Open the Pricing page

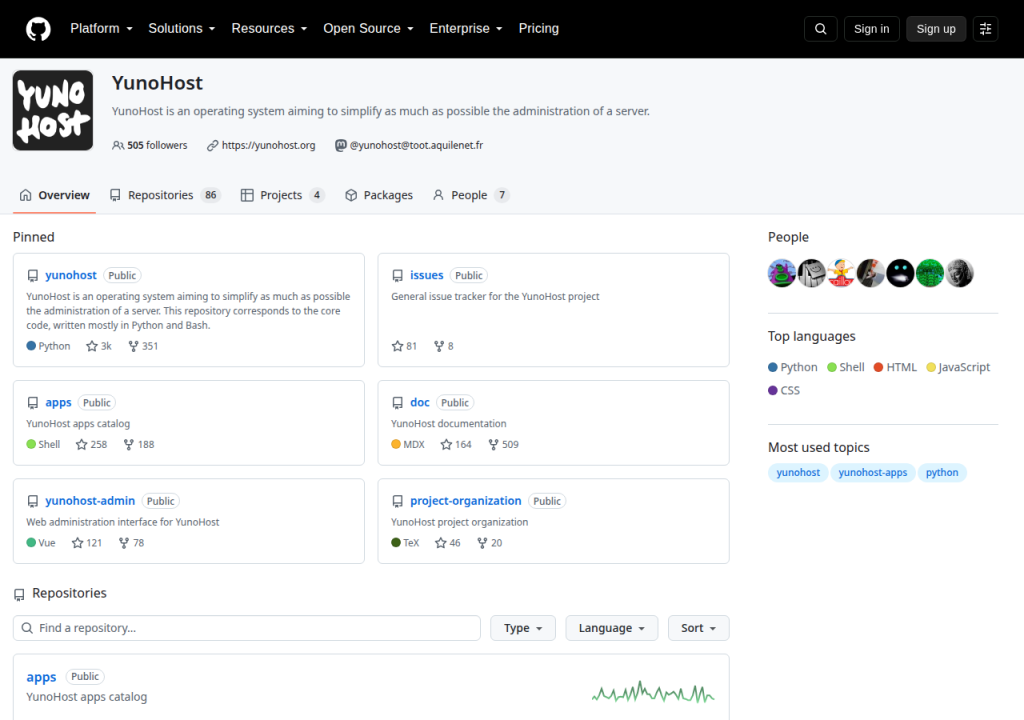539,29
